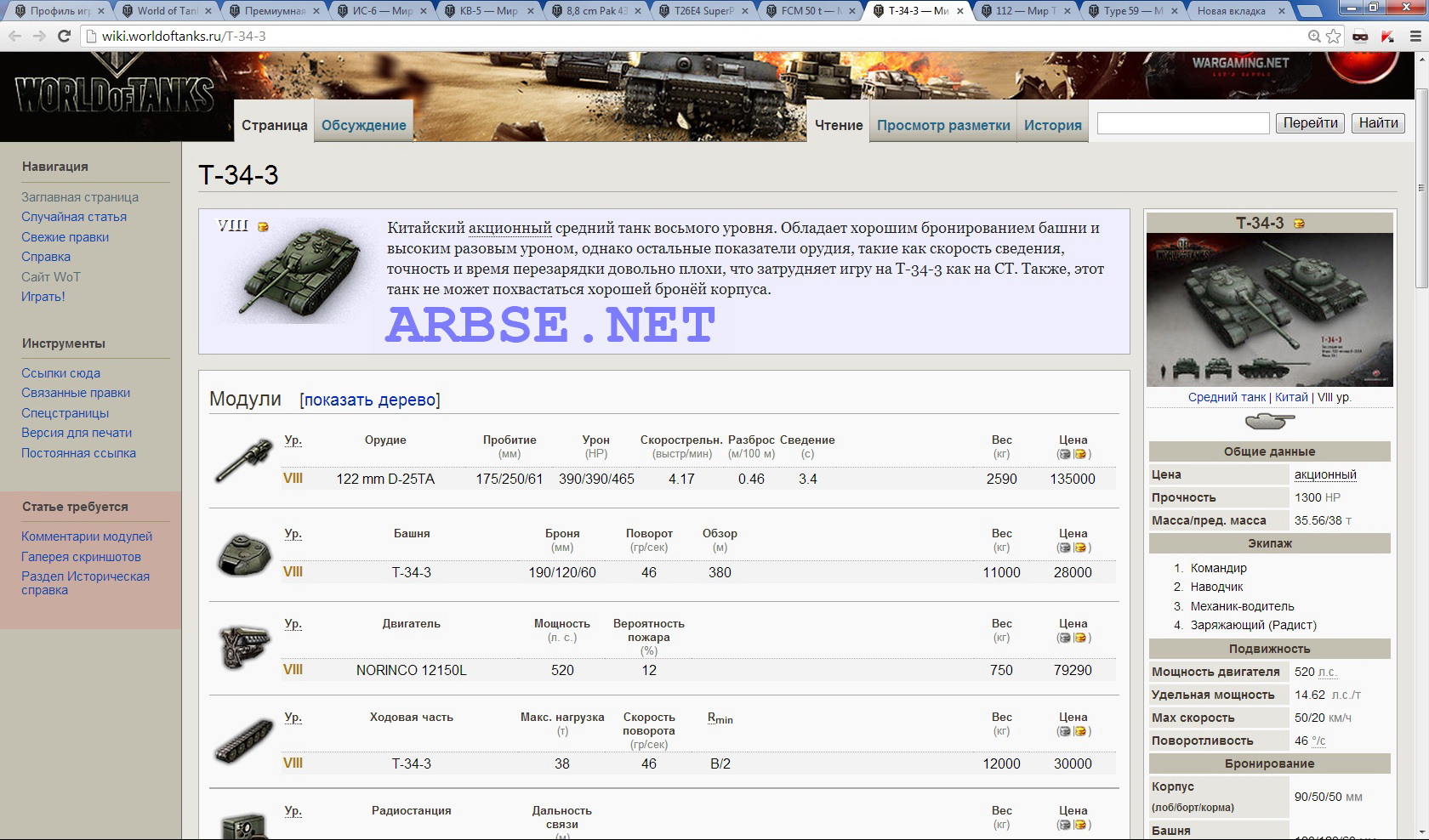Switch to the 'КВ-5 — Мир' tab
Screen dimensions: 1429x840
point(487,11)
